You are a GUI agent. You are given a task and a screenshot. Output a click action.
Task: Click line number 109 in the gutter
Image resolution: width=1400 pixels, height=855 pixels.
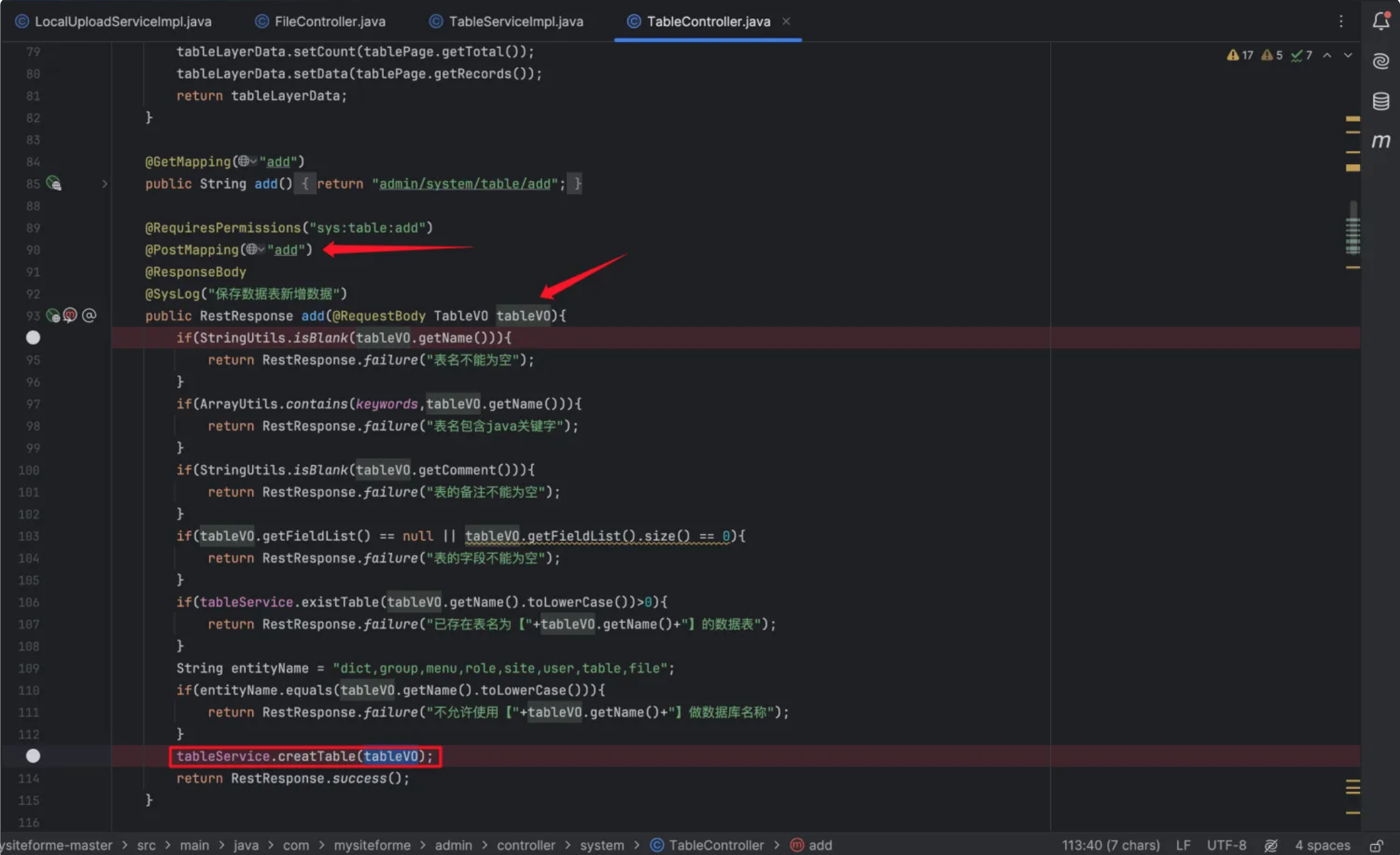28,668
